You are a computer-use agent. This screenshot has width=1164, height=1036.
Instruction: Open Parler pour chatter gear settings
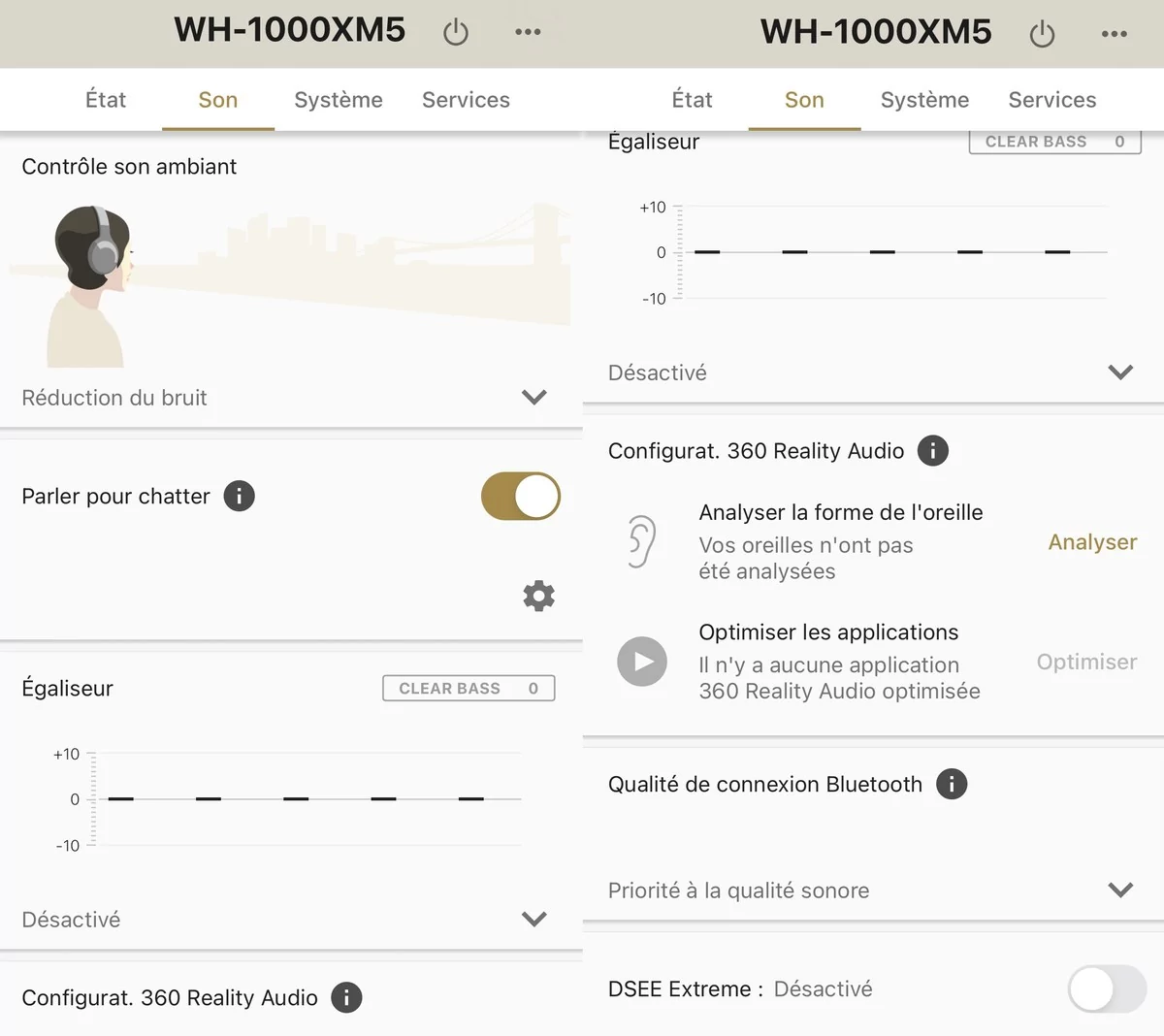pyautogui.click(x=538, y=596)
